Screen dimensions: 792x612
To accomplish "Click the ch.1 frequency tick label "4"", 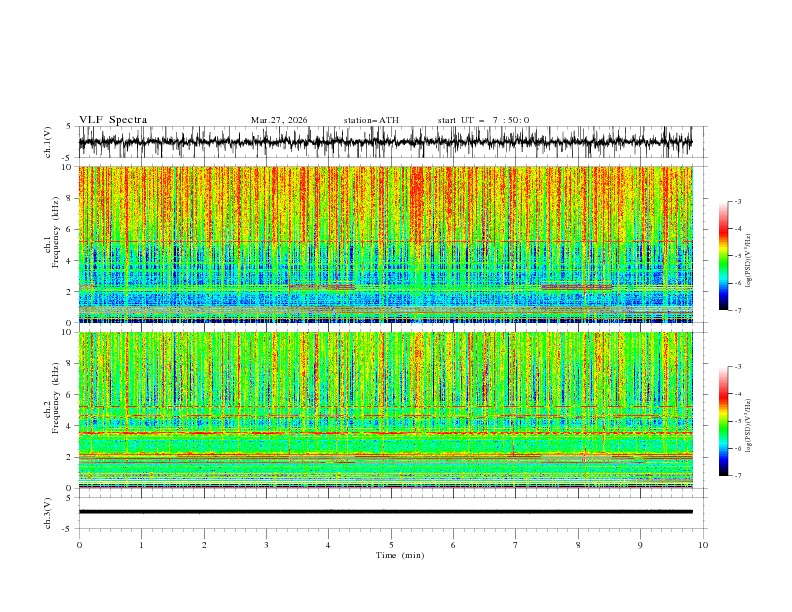I will coord(70,261).
